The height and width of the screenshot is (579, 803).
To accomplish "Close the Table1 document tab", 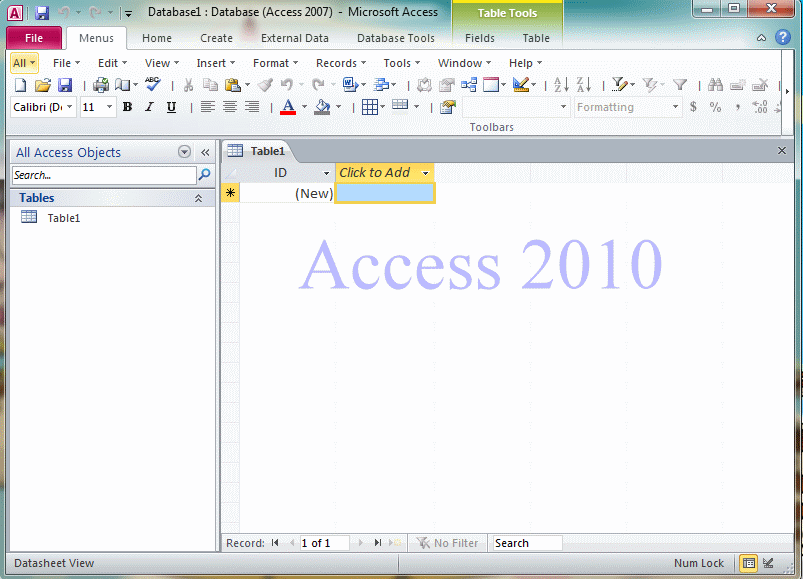I will (x=782, y=151).
